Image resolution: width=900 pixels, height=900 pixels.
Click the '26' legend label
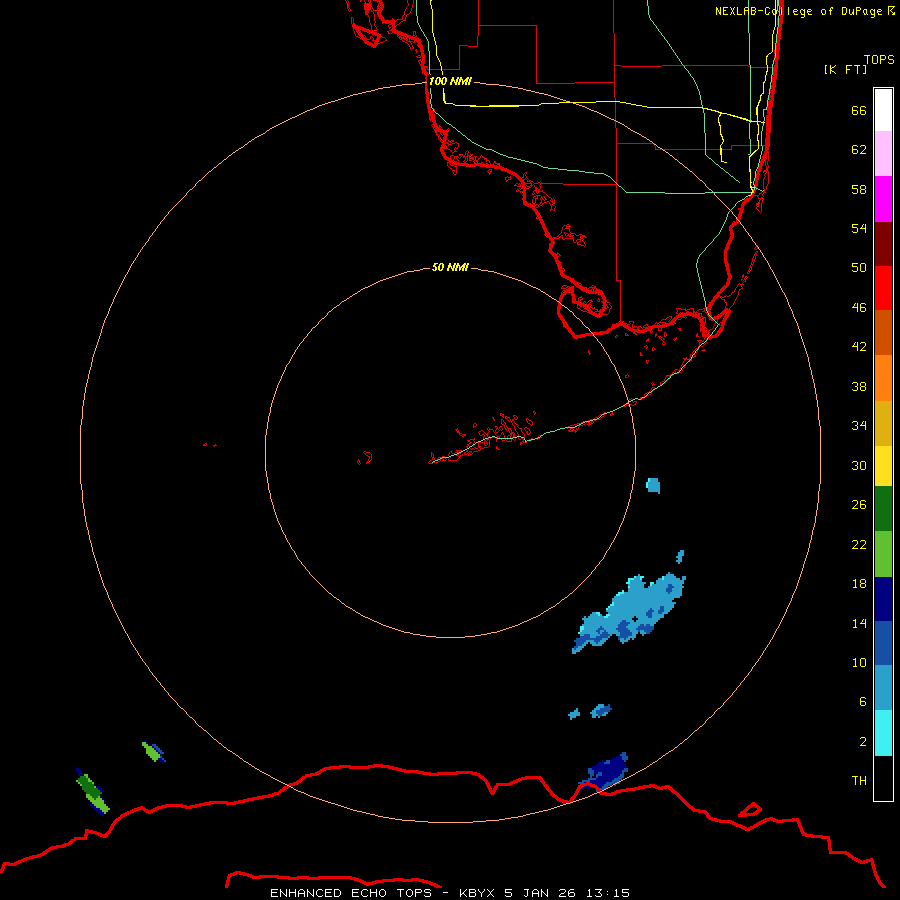coord(859,505)
